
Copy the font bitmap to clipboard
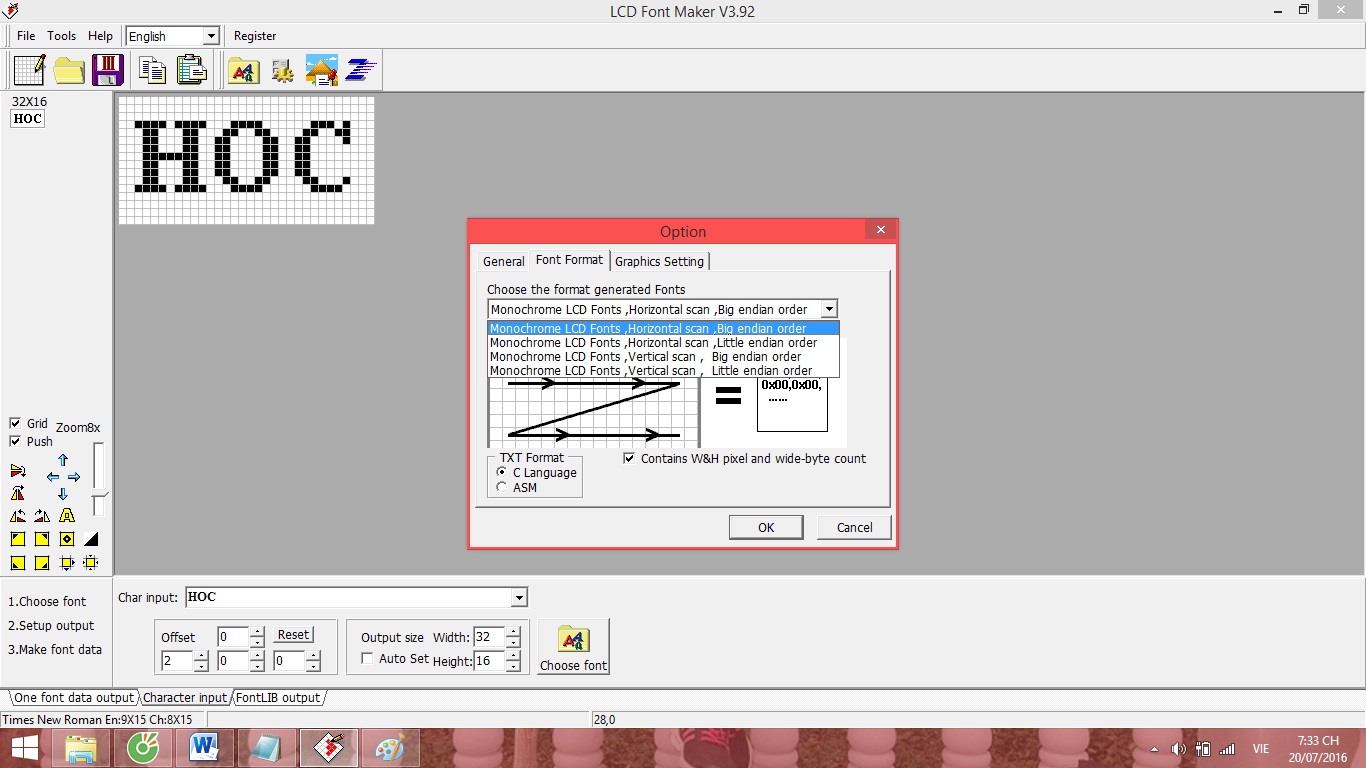(152, 69)
